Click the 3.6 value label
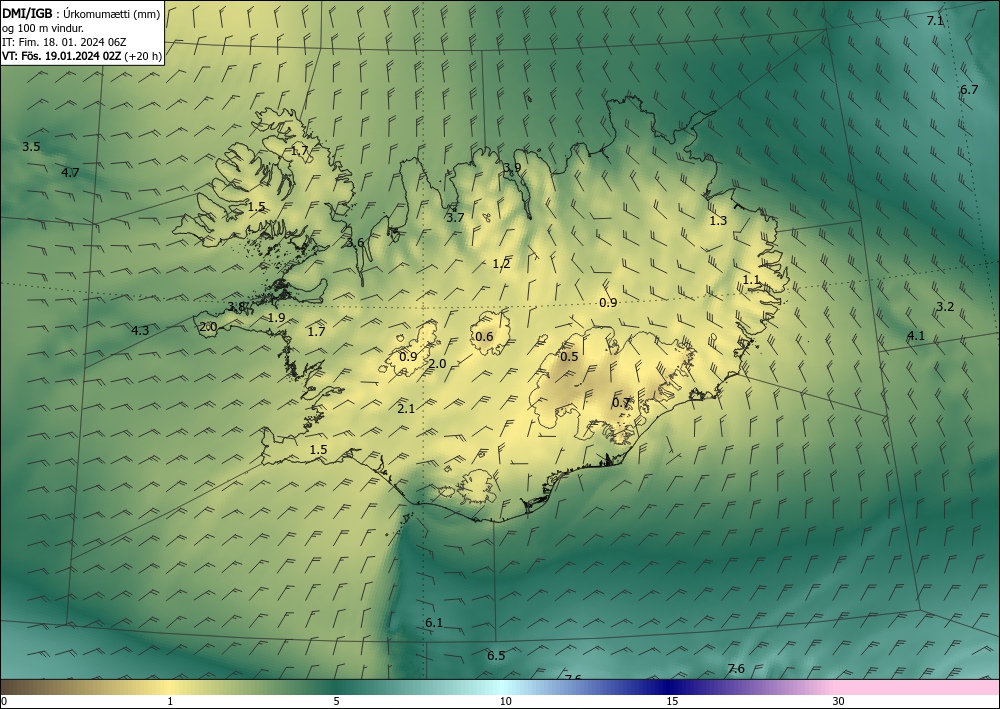Viewport: 1000px width, 709px height. click(x=355, y=243)
